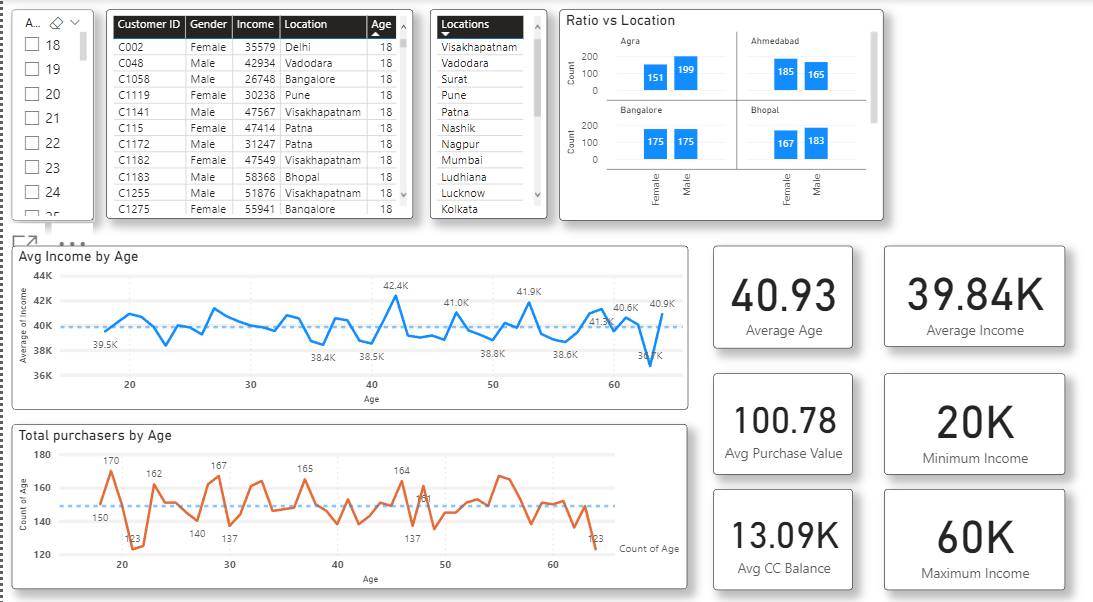1093x602 pixels.
Task: Sort table by the Customer ID column header
Action: coord(149,24)
